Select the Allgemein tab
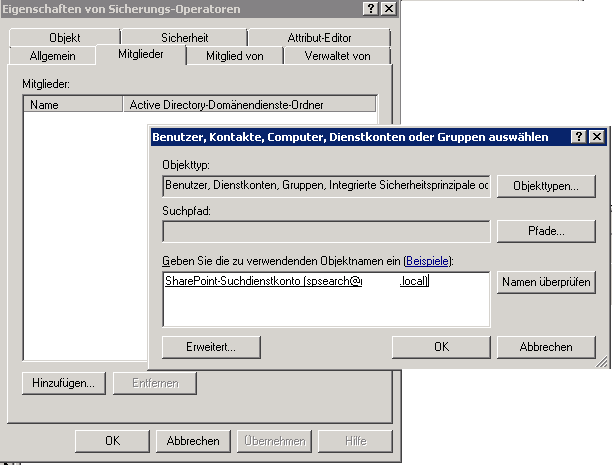The width and height of the screenshot is (612, 465). point(52,56)
